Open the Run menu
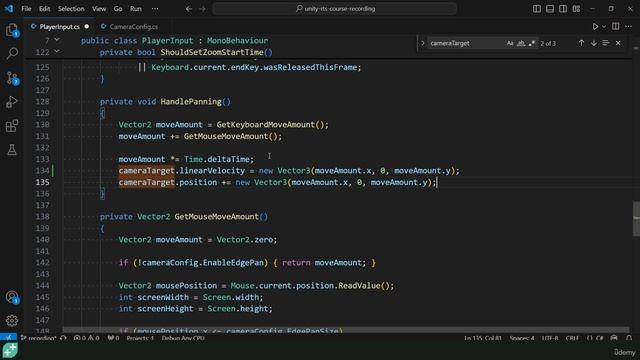The width and height of the screenshot is (640, 360). click(136, 8)
